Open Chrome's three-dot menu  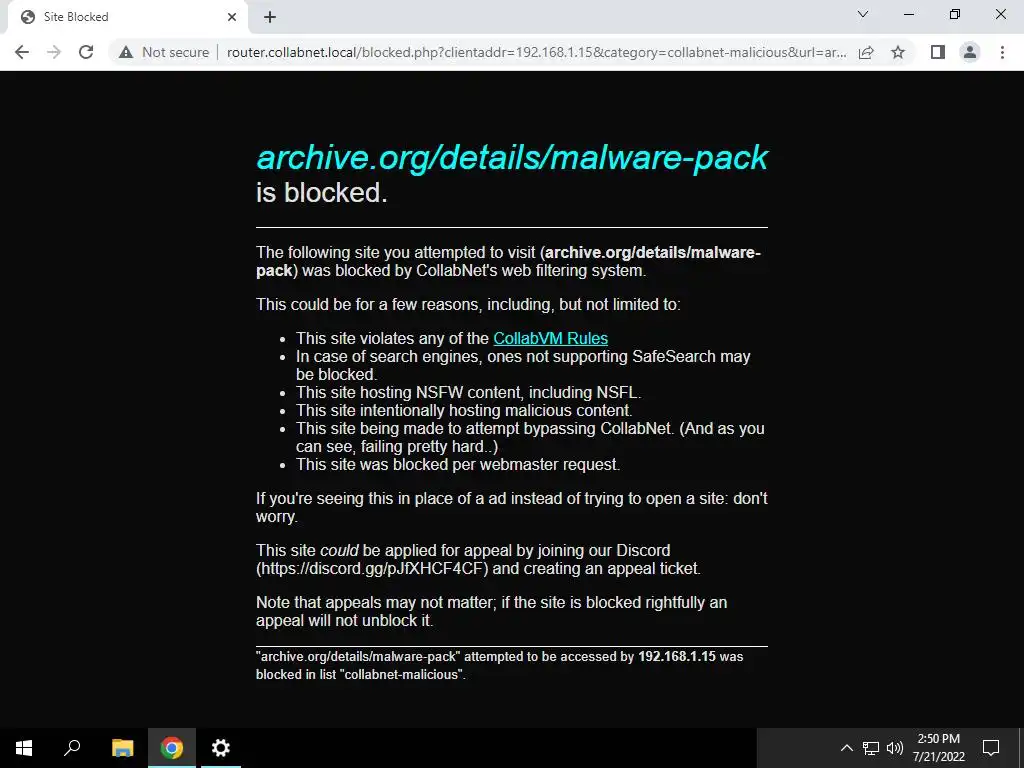(x=1002, y=52)
